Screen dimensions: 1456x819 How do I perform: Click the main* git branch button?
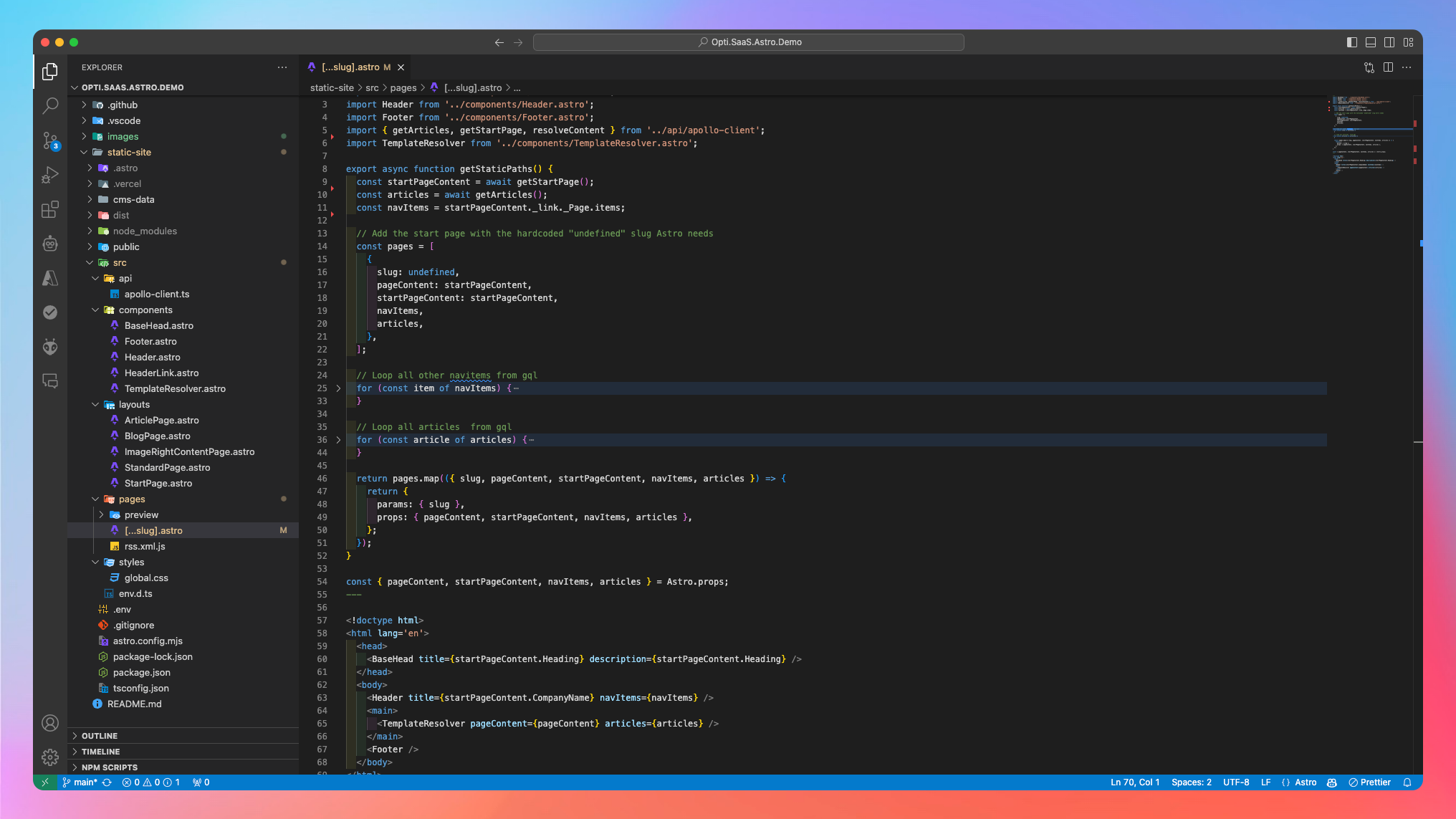(80, 782)
